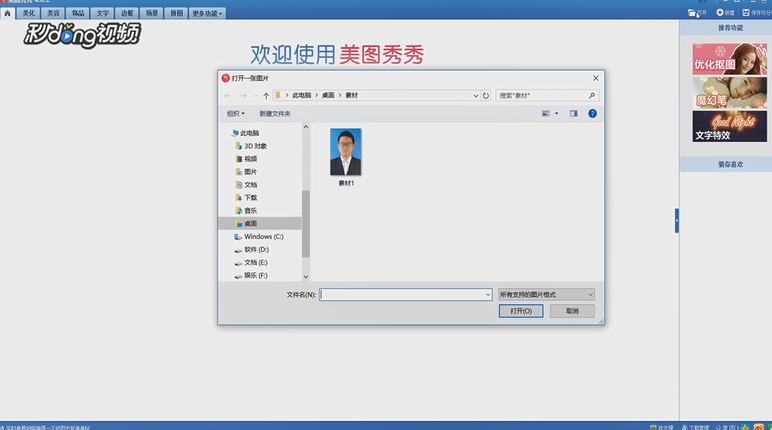The image size is (772, 430).
Task: Select 下载 folder in the tree
Action: [246, 198]
